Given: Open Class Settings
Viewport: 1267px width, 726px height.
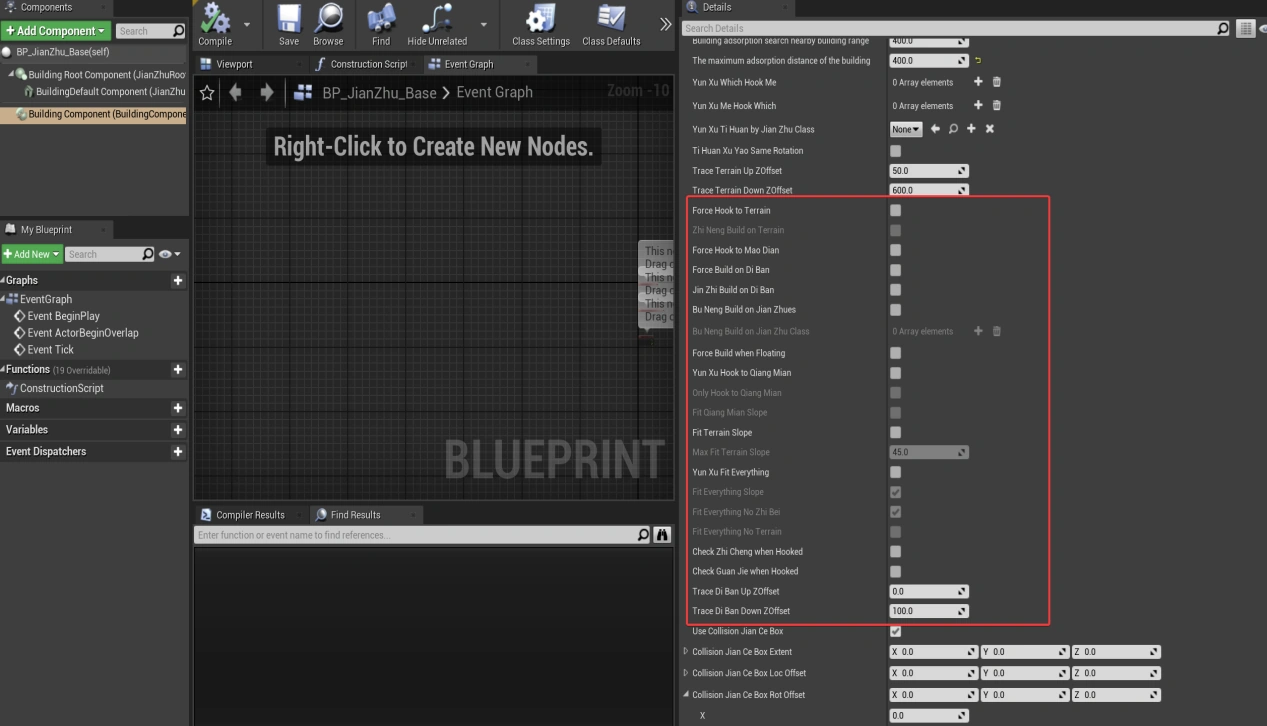Looking at the screenshot, I should click(x=541, y=24).
